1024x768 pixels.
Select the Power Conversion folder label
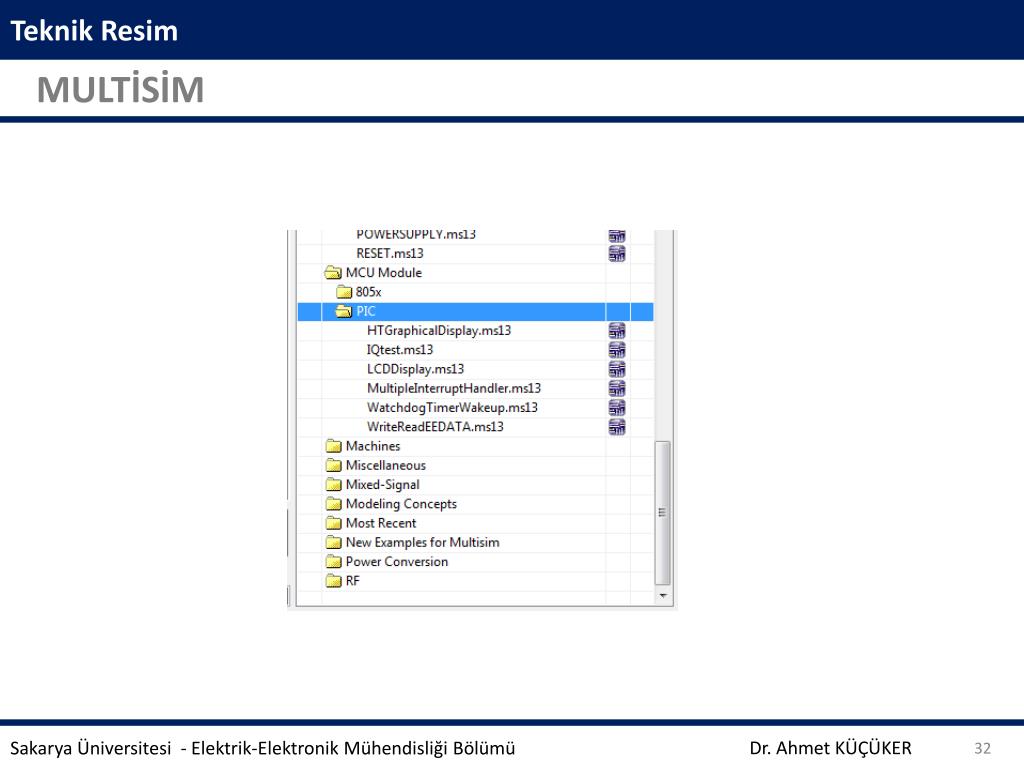[x=397, y=562]
